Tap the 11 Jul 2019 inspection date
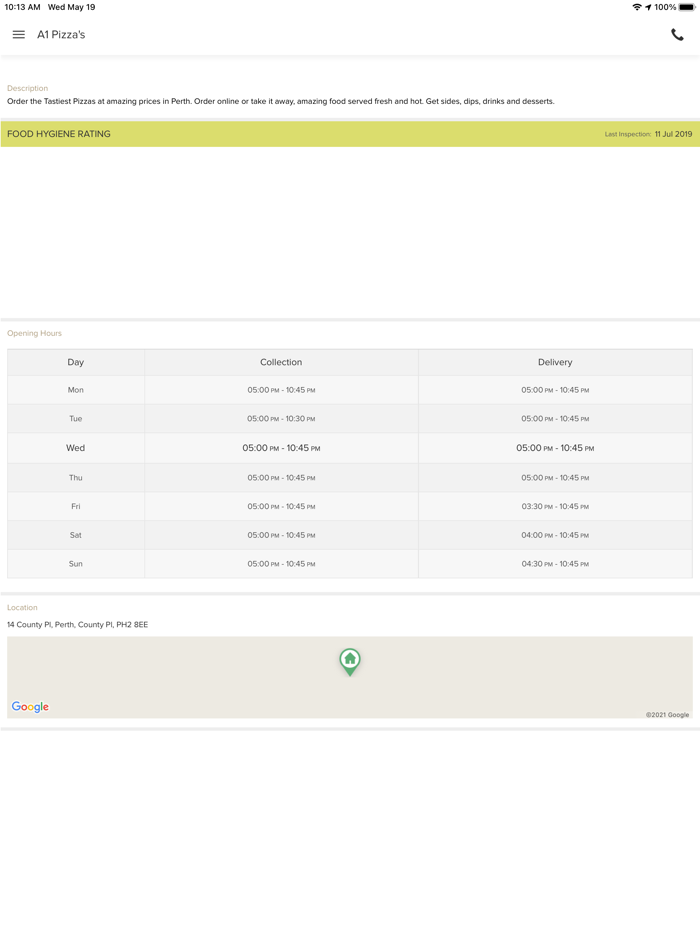Screen dimensions: 700x934 [x=673, y=134]
